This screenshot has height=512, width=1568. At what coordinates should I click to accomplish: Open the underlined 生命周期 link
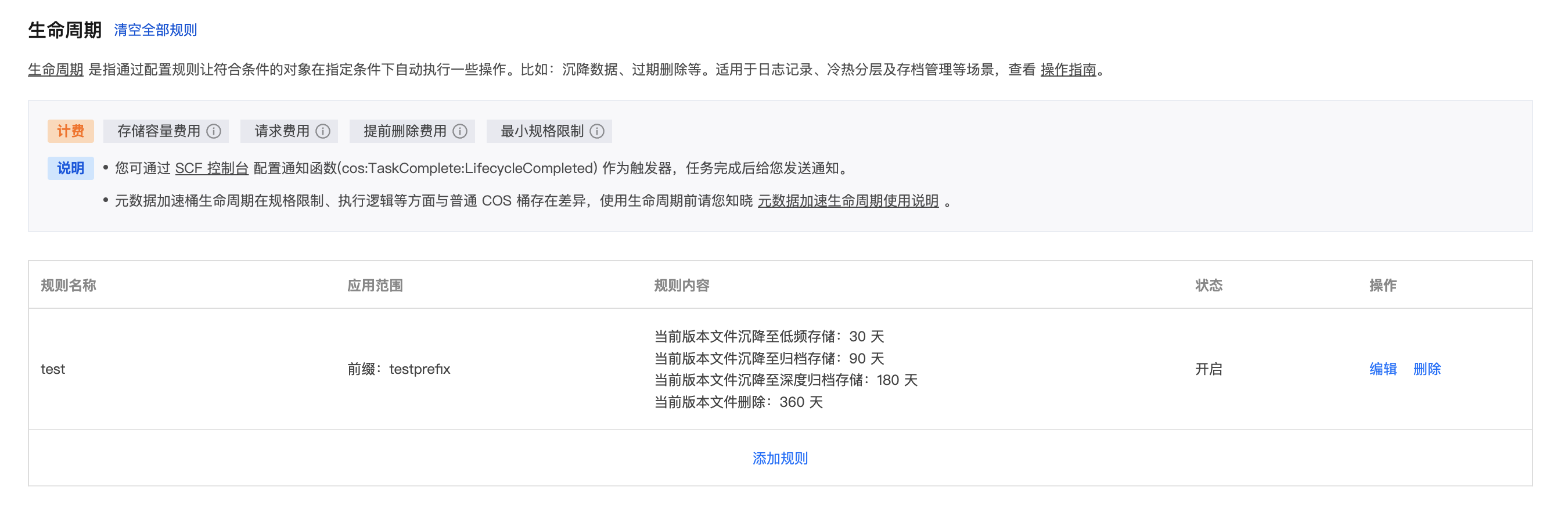pyautogui.click(x=55, y=70)
